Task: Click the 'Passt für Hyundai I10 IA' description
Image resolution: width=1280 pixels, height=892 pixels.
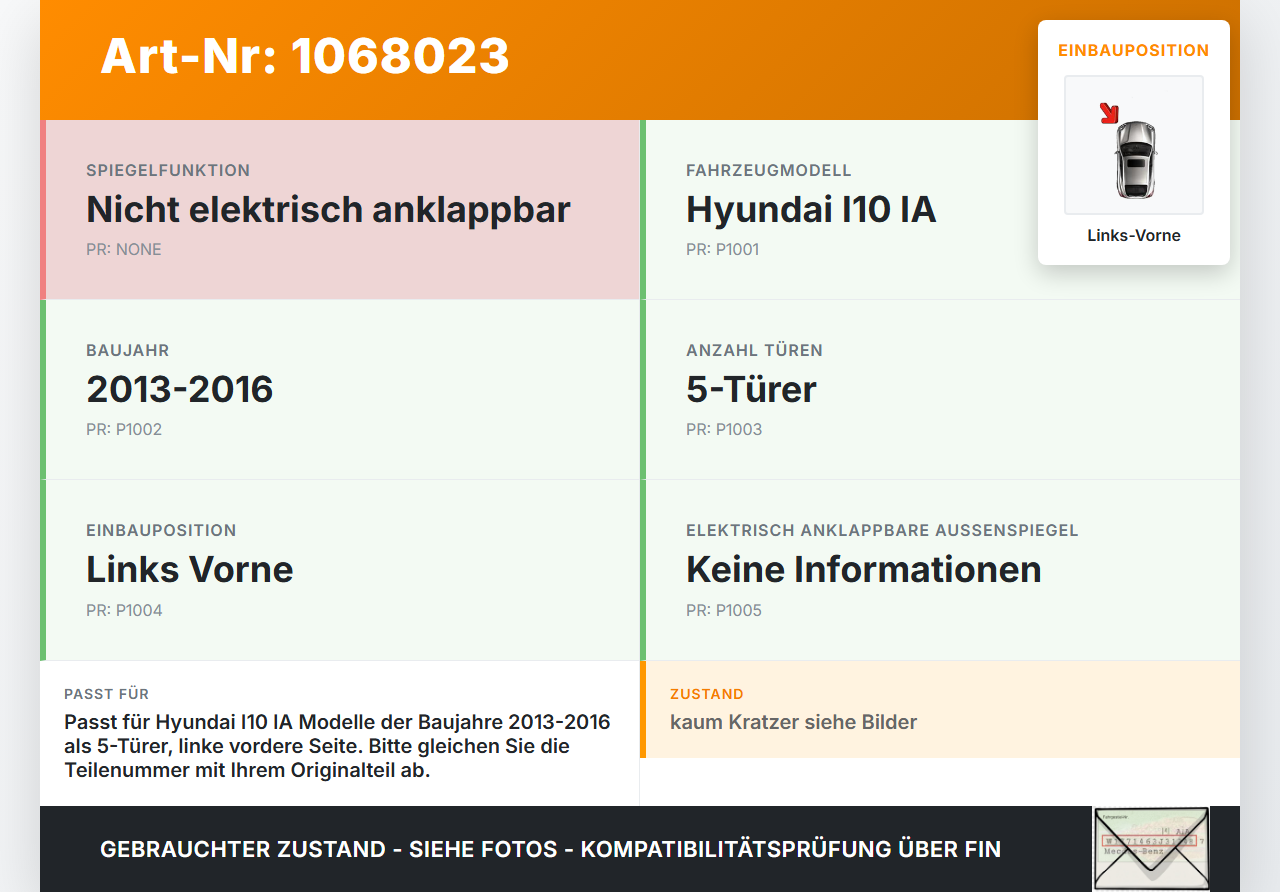Action: [337, 746]
